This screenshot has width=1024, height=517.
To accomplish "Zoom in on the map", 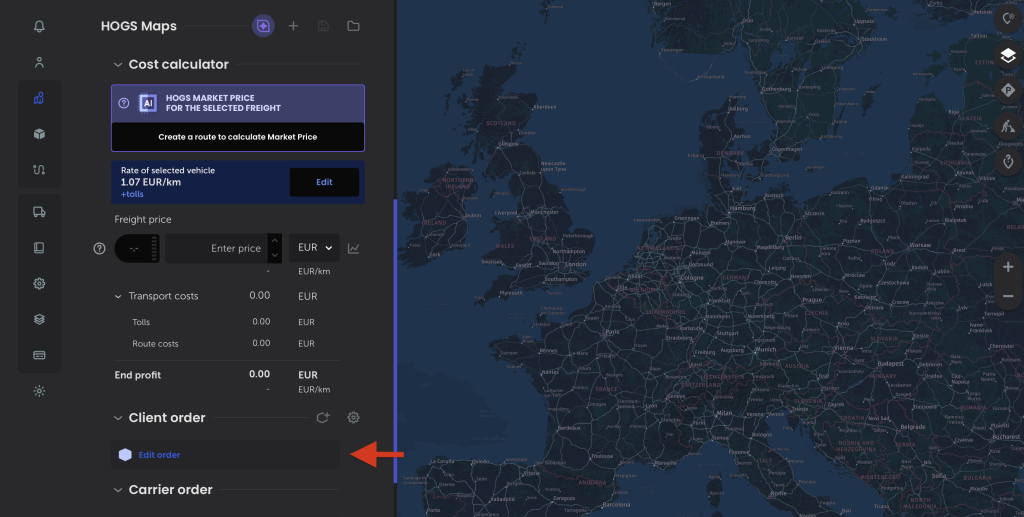I will [1008, 267].
